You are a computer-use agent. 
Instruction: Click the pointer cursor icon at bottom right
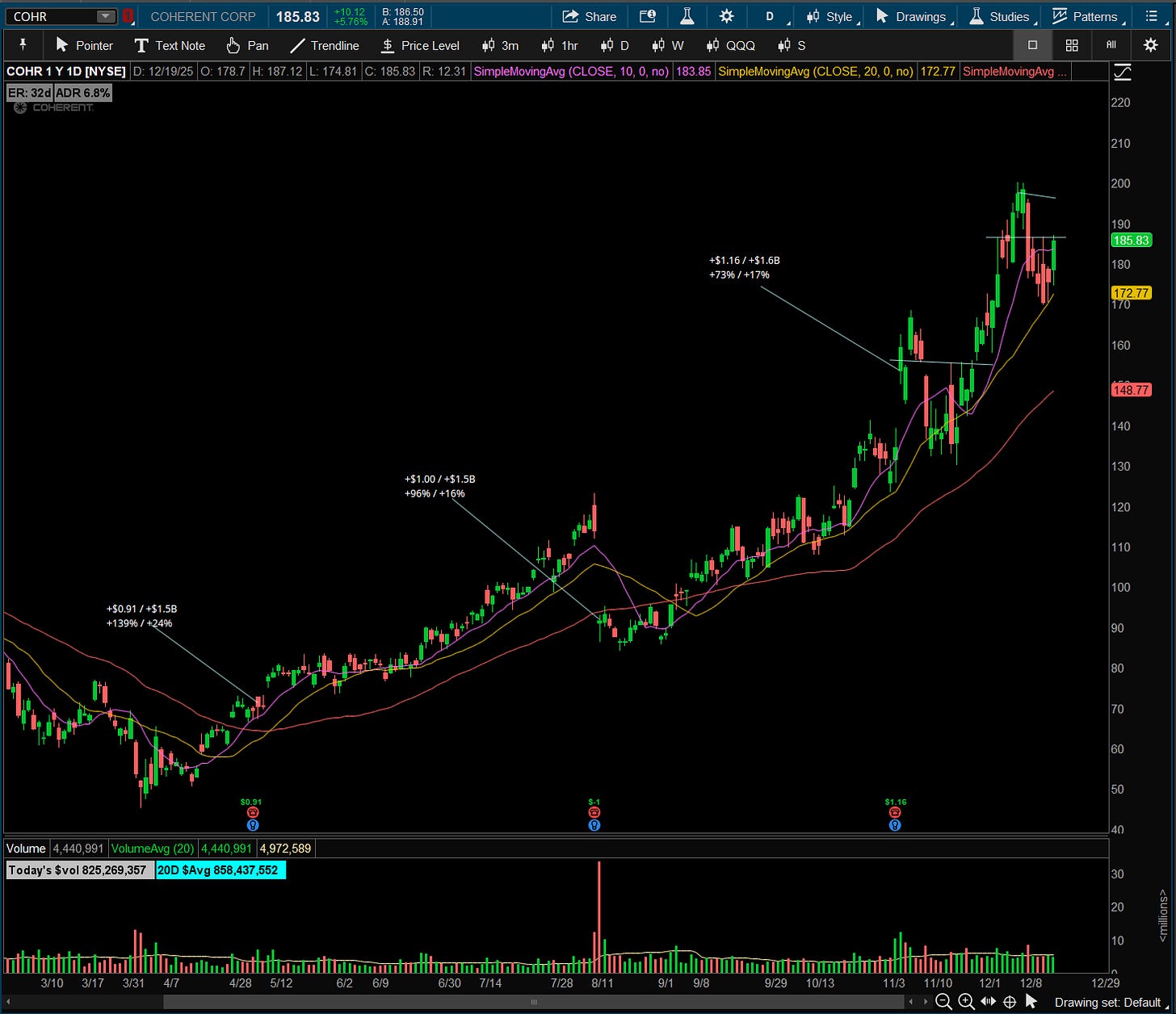(x=1031, y=1002)
